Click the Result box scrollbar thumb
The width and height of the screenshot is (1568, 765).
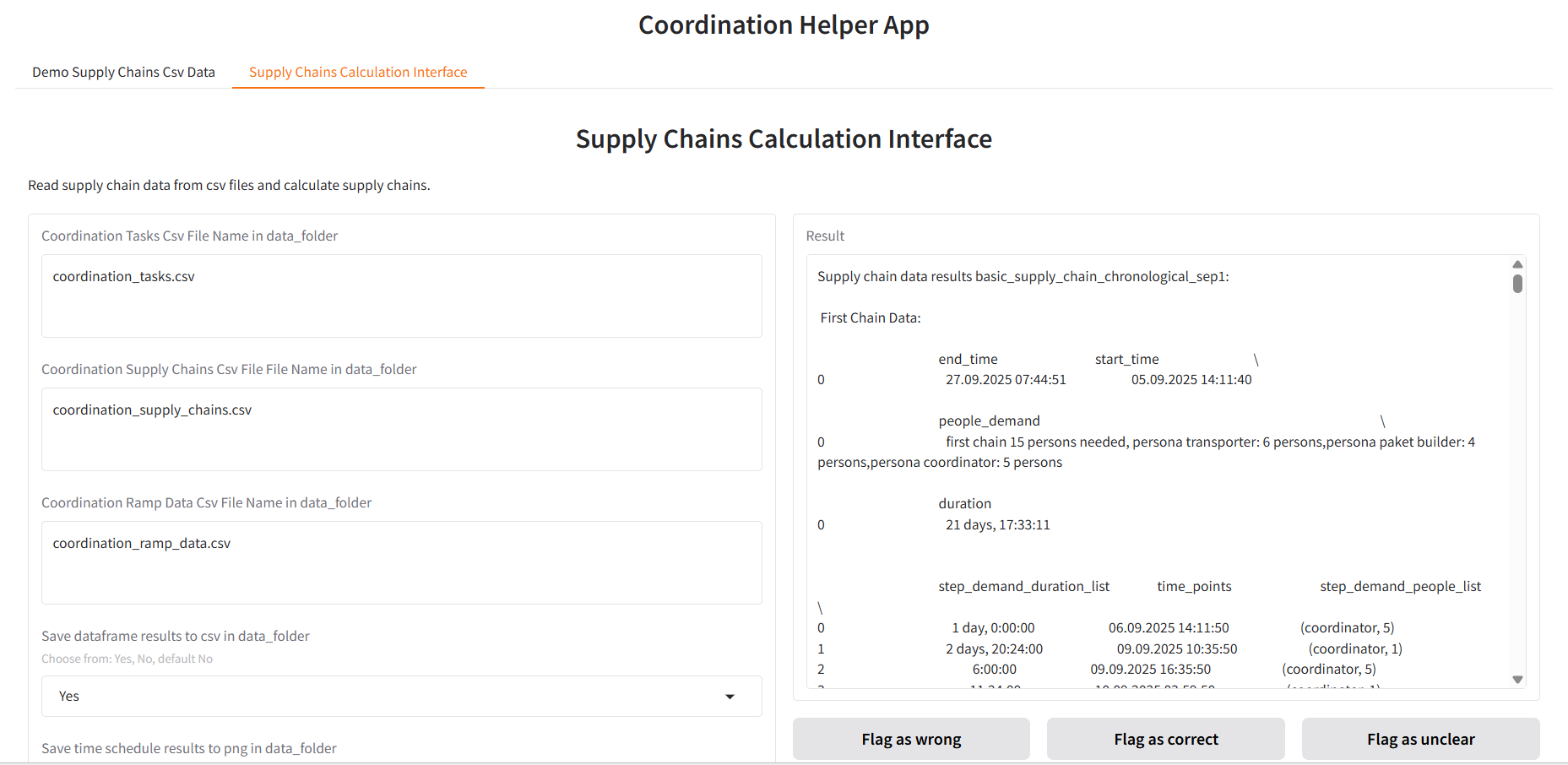coord(1517,284)
